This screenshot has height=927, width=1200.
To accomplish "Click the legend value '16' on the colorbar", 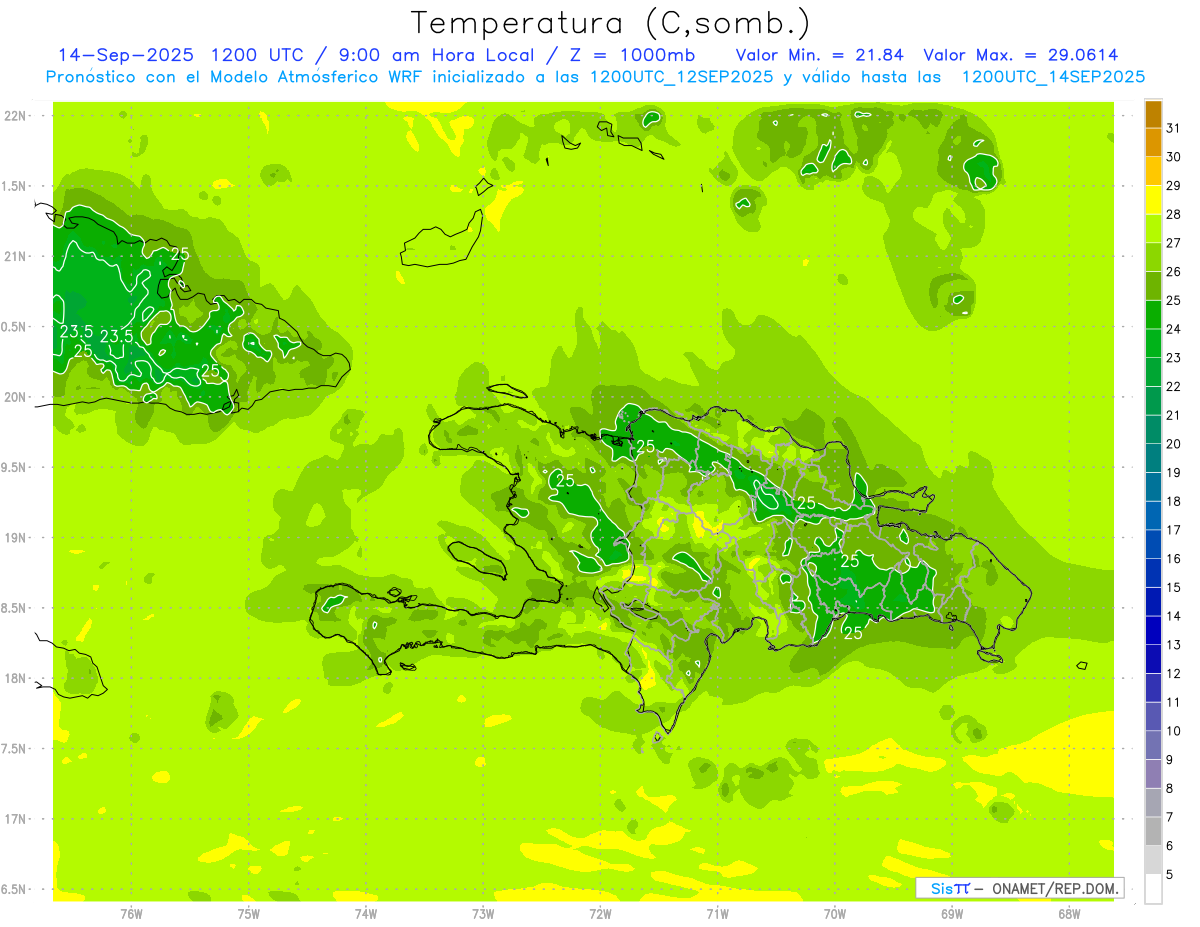I will tap(1174, 559).
